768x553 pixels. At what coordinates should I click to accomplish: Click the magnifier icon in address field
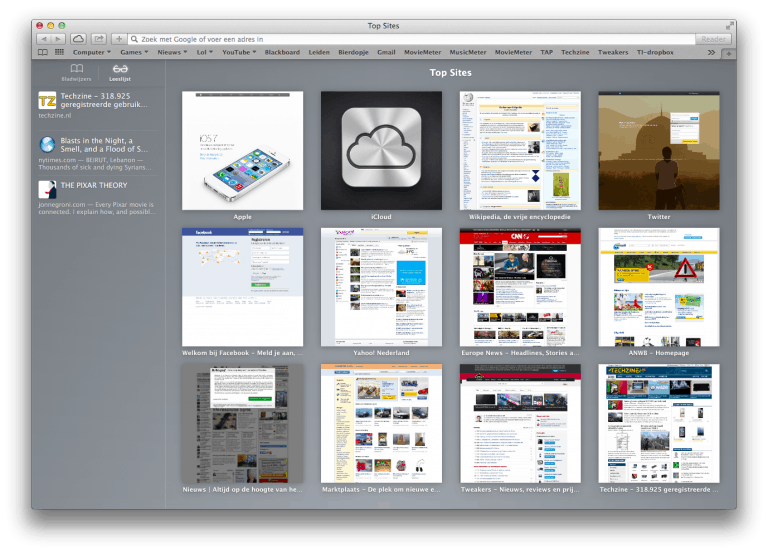(x=134, y=39)
